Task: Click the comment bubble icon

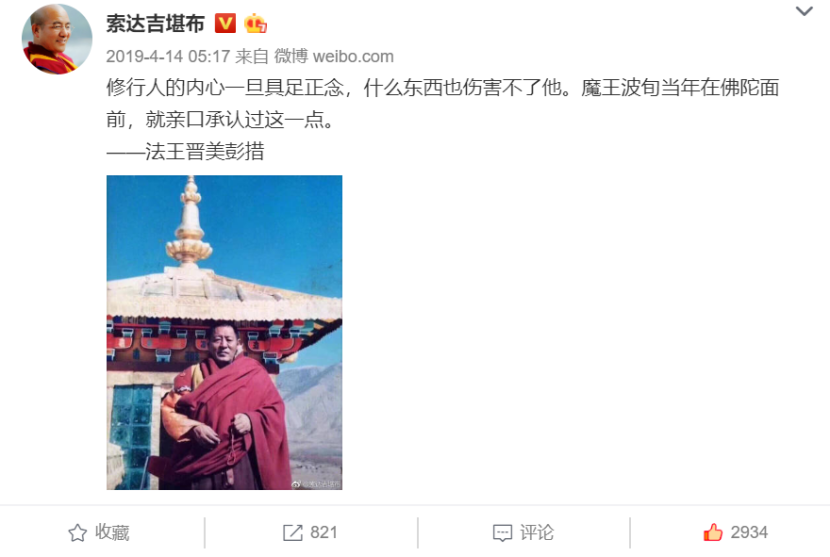Action: 502,533
